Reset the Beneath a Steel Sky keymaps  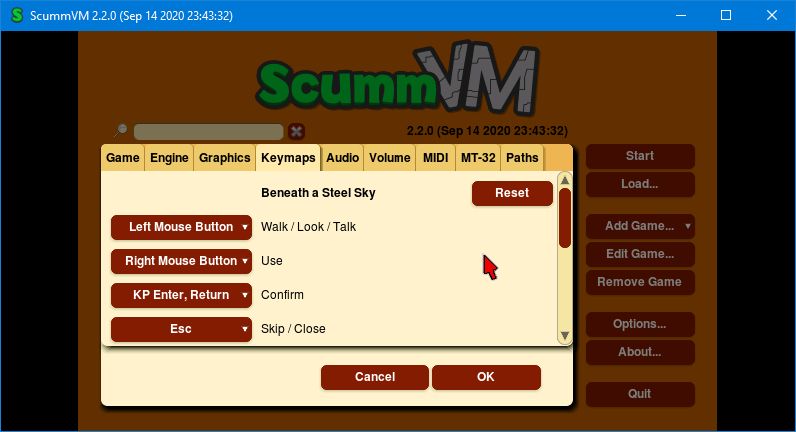point(512,193)
